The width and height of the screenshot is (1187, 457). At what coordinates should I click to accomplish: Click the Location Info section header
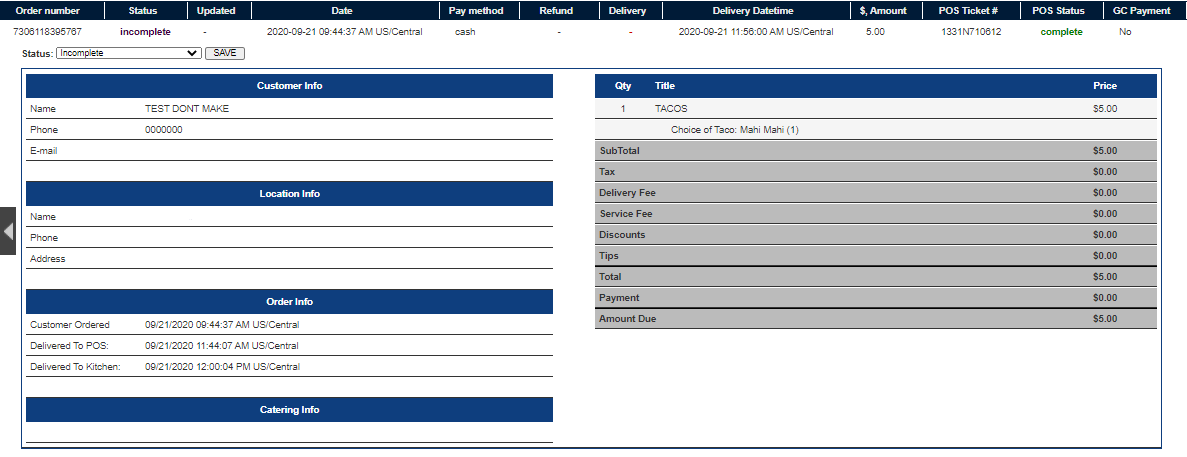[289, 194]
